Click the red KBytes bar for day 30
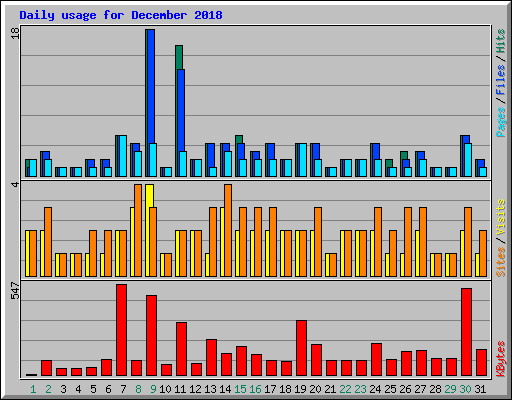The image size is (512, 400). 466,332
